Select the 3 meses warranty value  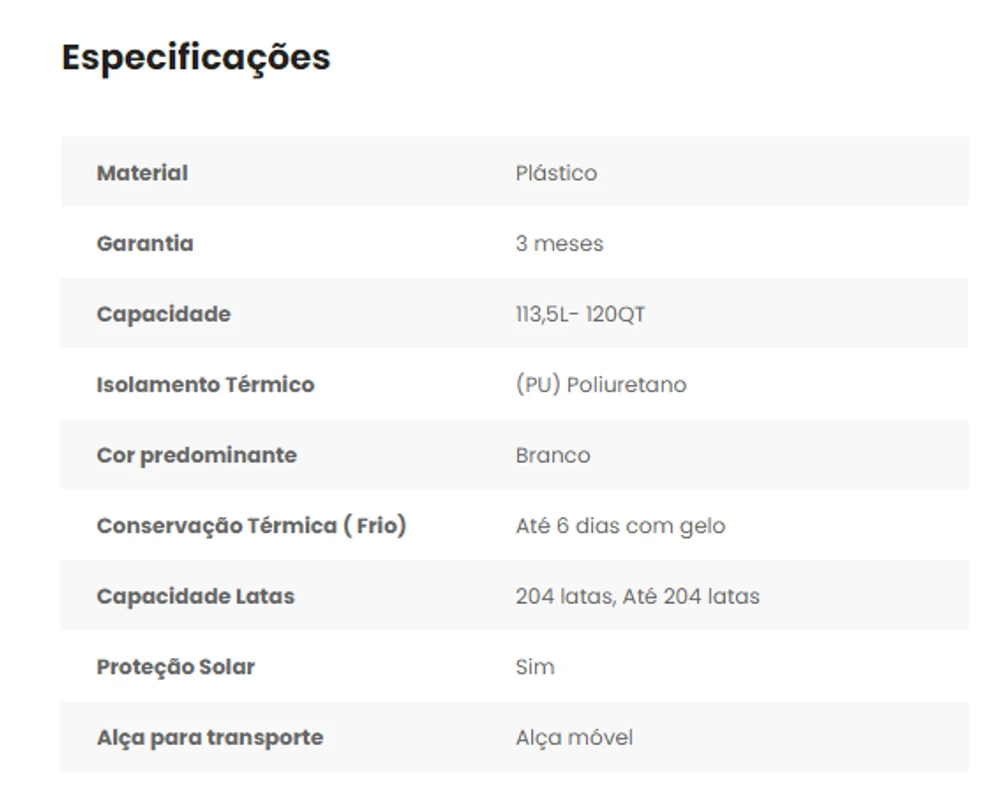(x=559, y=244)
